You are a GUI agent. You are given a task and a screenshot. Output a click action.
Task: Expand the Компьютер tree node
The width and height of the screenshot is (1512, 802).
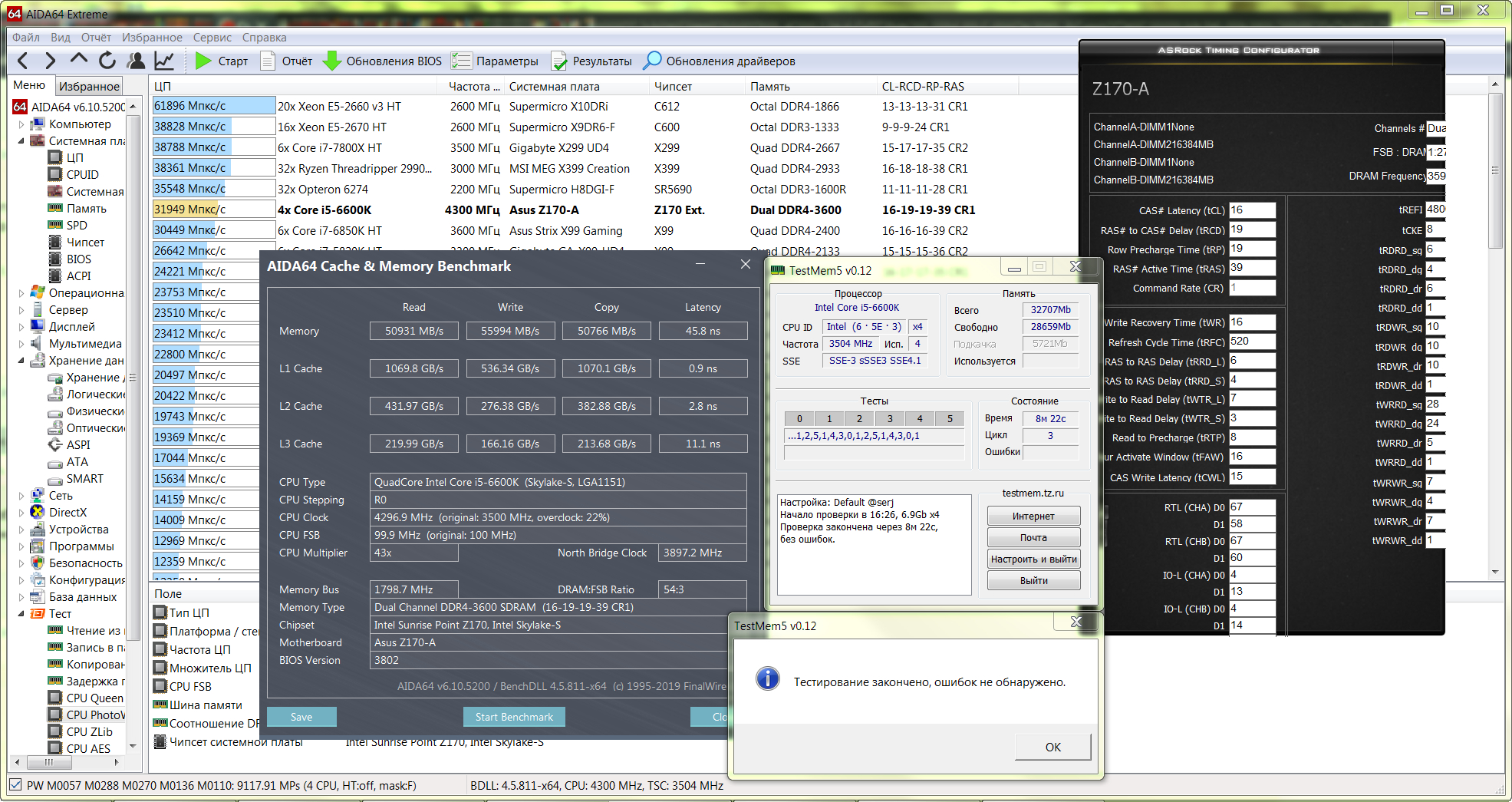click(x=21, y=124)
